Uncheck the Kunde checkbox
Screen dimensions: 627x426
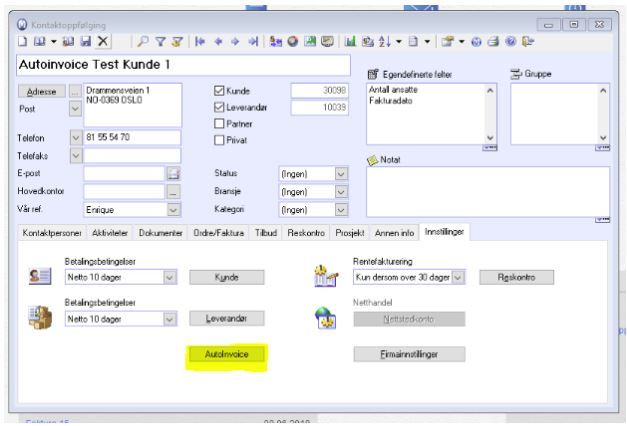(x=219, y=91)
